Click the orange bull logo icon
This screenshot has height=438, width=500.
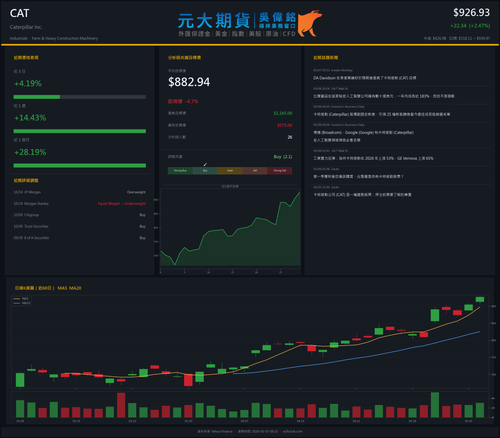[x=310, y=23]
